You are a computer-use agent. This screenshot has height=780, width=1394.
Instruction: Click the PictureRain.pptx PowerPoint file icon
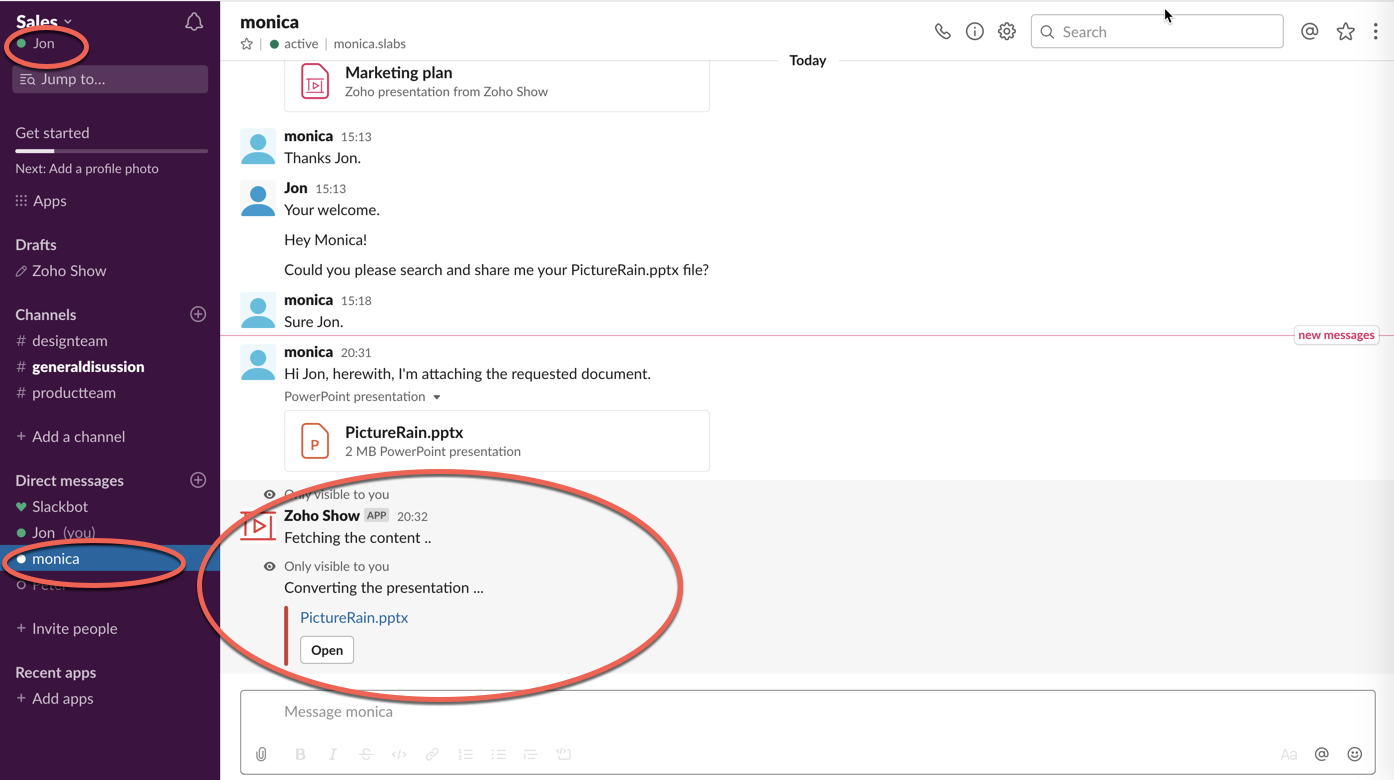tap(315, 441)
